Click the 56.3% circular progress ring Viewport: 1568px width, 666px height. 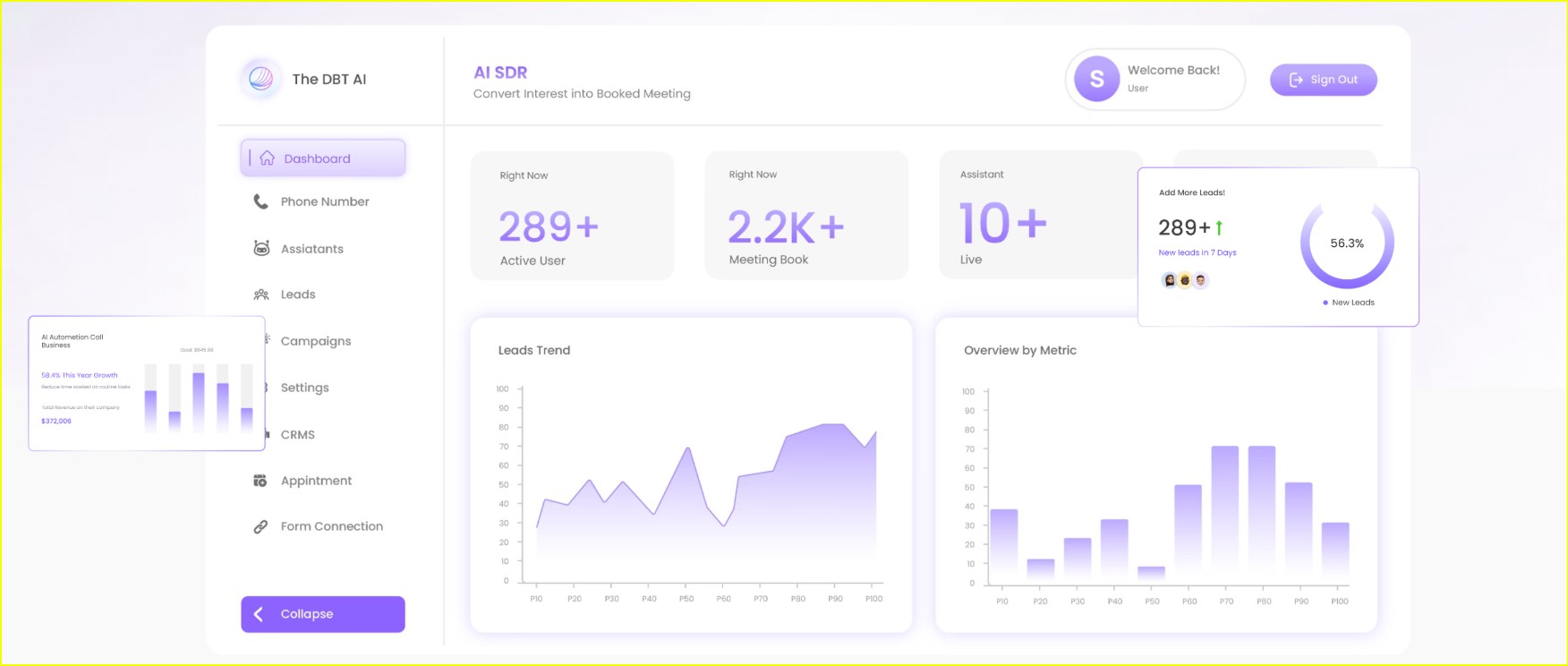(1347, 243)
